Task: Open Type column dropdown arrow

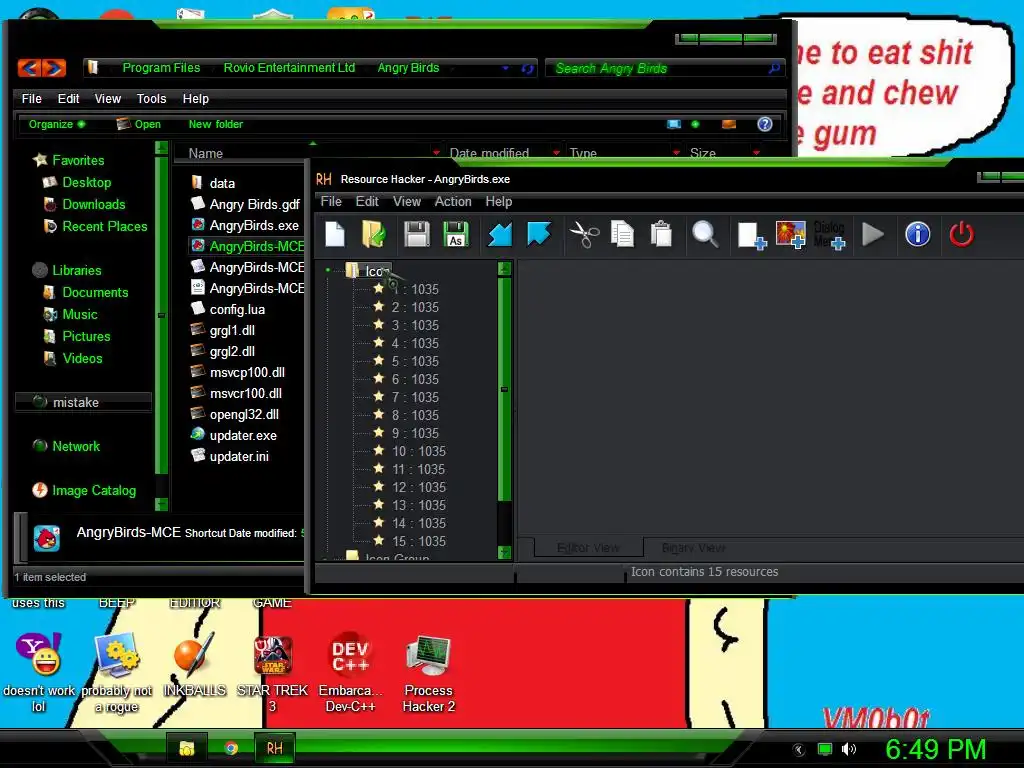Action: (x=676, y=153)
